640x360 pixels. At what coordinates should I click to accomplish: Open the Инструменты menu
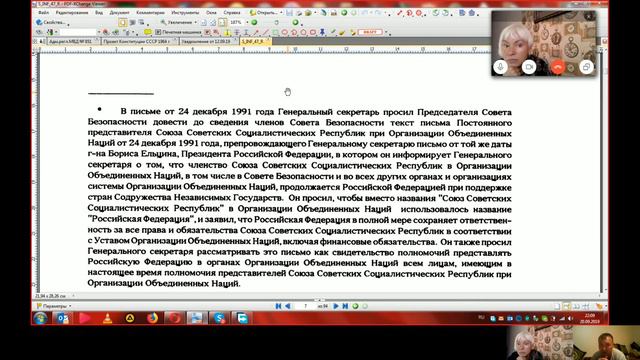185,13
